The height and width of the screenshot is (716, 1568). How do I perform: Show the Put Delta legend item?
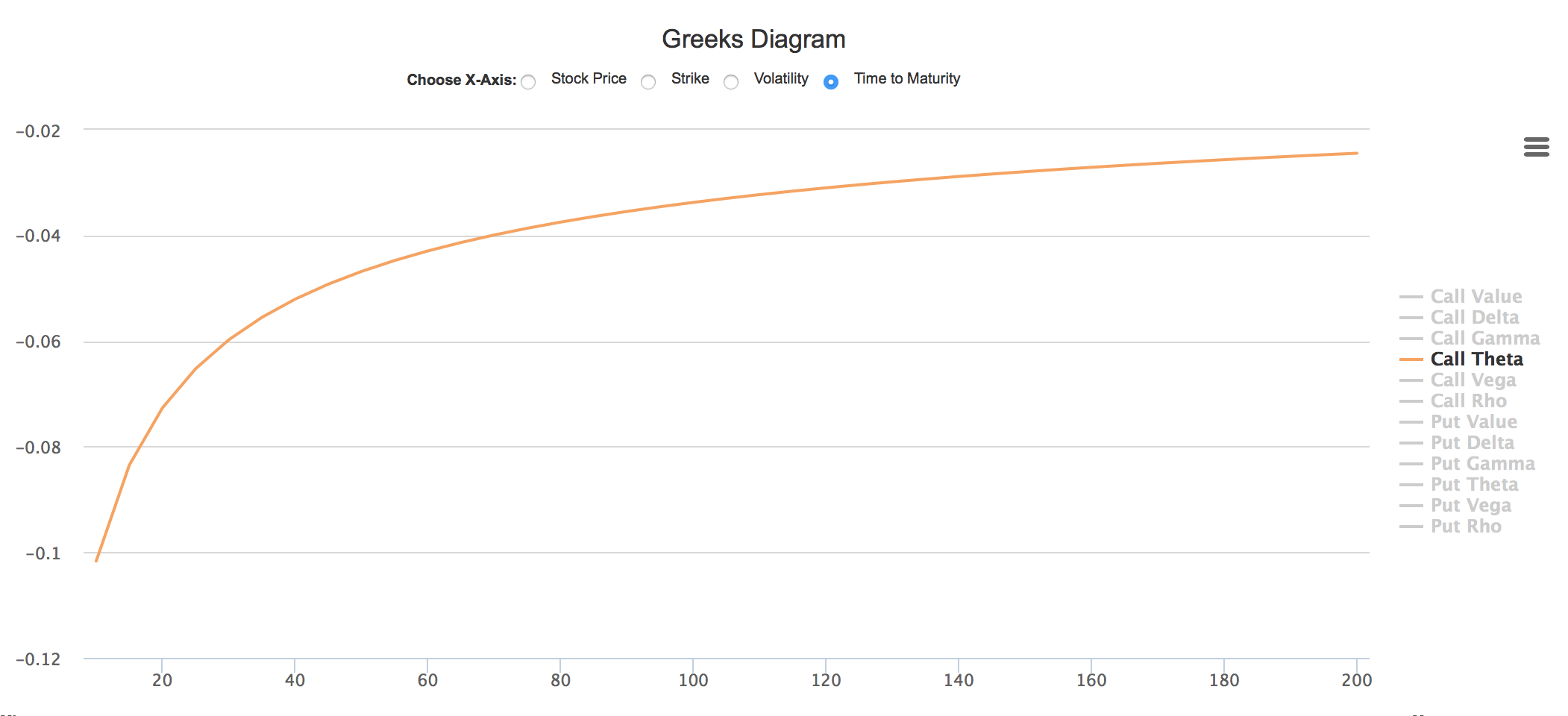click(1472, 443)
